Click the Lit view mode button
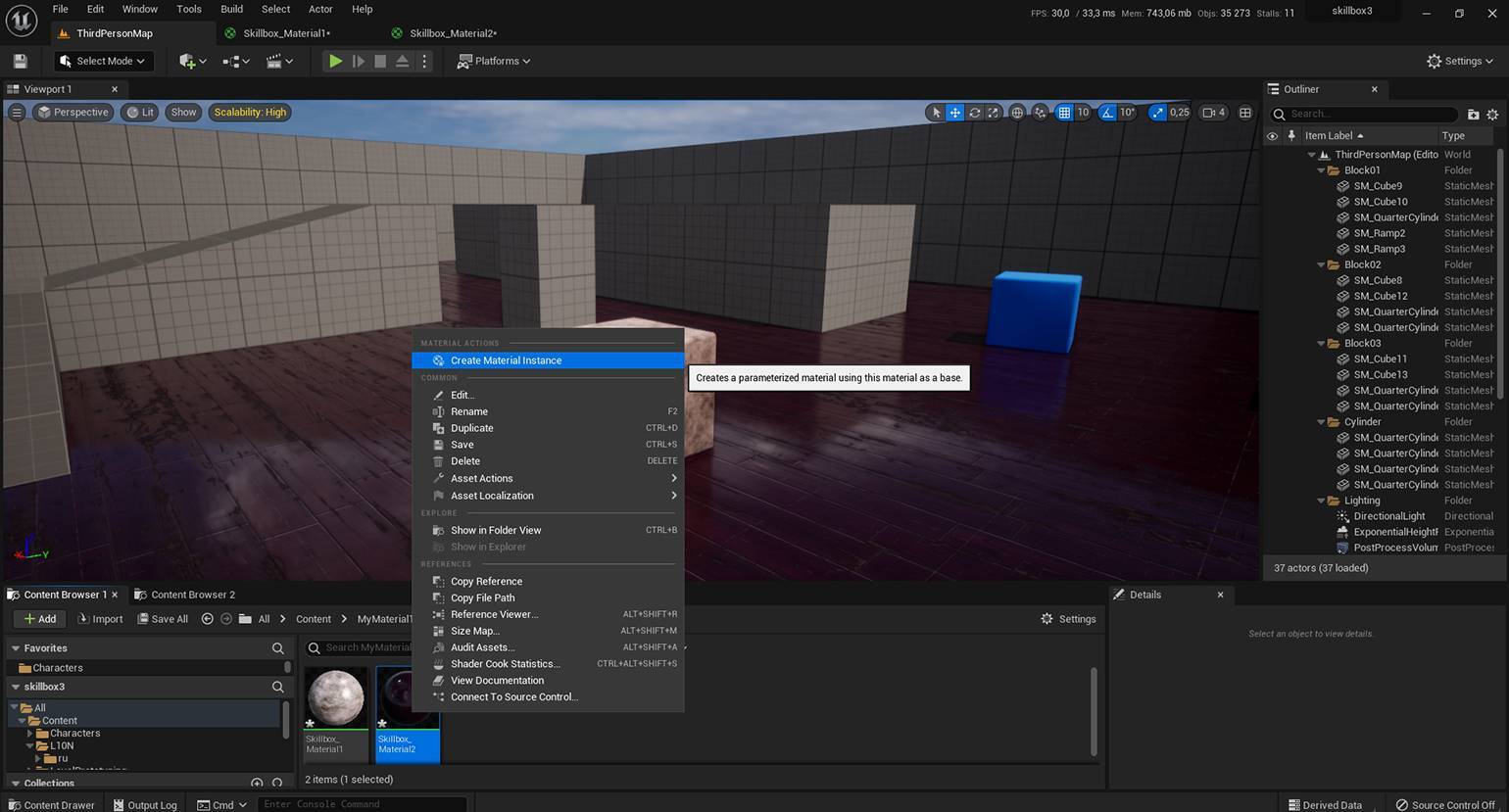 pyautogui.click(x=140, y=113)
